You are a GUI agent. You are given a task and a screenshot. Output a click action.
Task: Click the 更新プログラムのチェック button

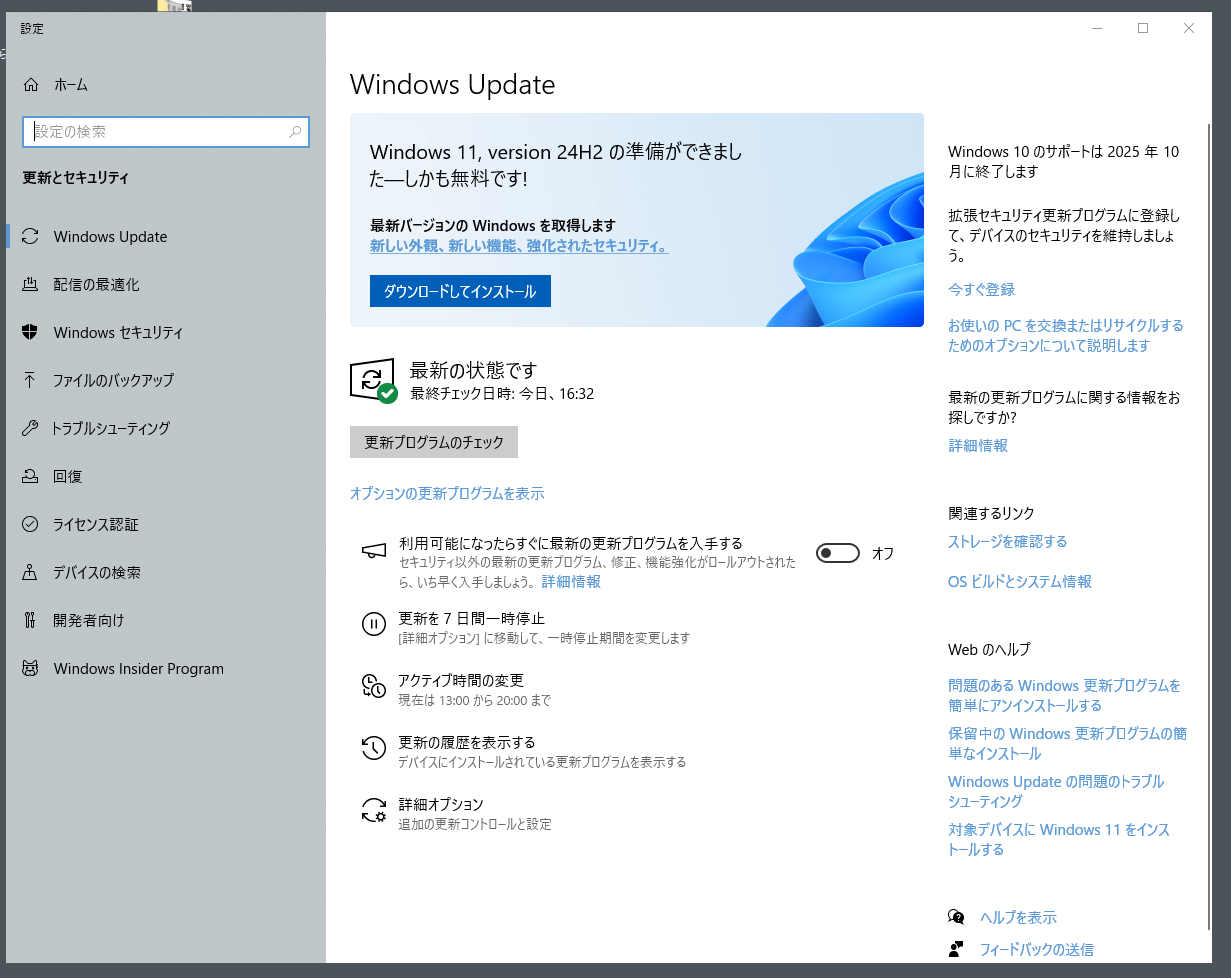pyautogui.click(x=434, y=442)
